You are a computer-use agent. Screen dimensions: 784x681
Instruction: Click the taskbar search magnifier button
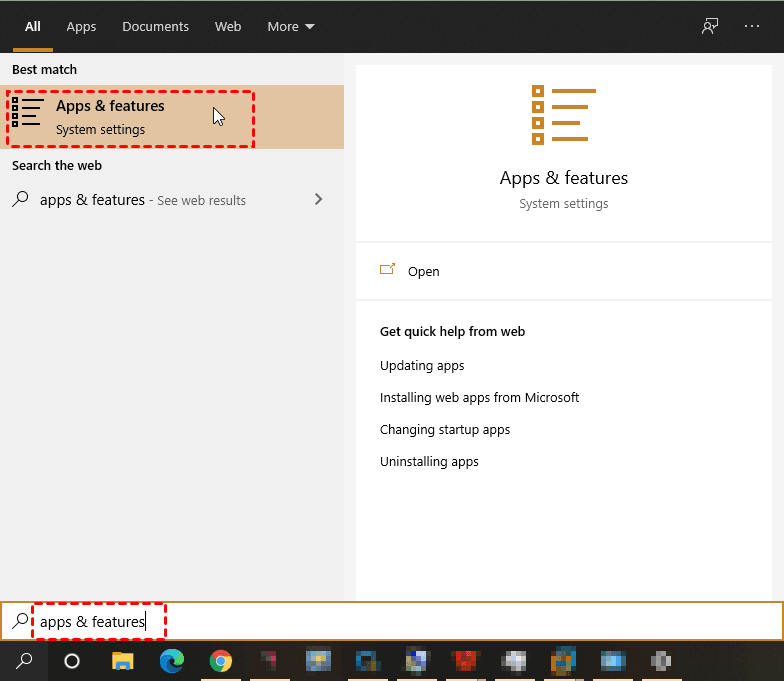24,660
